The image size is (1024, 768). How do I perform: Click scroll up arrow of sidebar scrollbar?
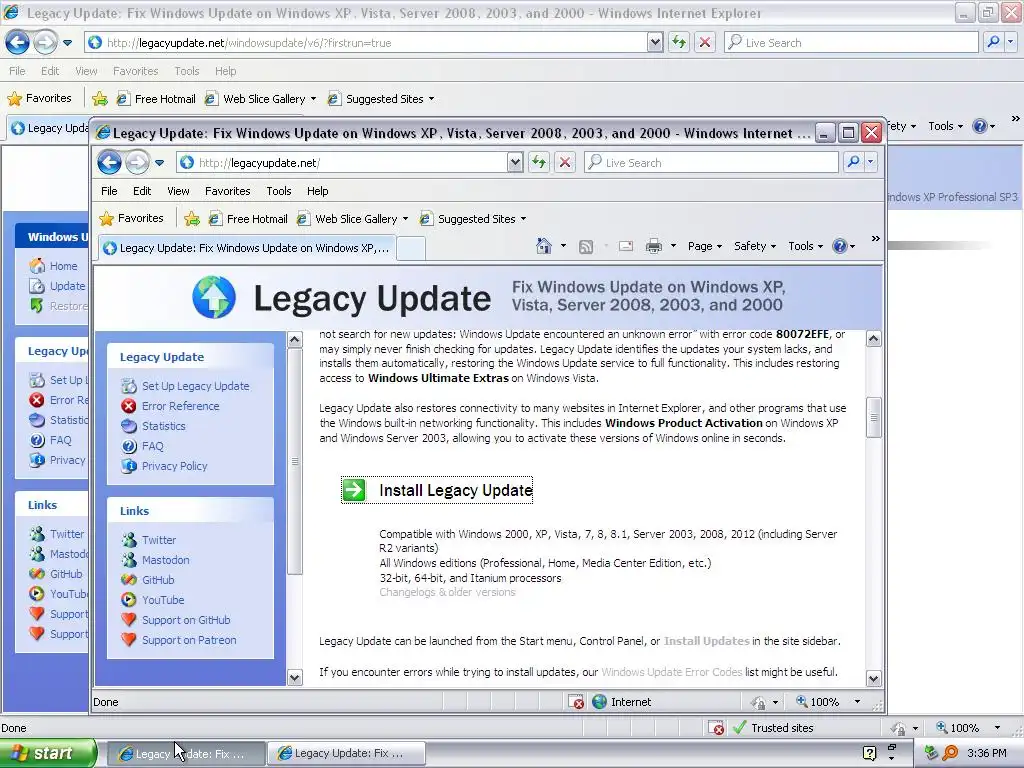click(x=295, y=339)
